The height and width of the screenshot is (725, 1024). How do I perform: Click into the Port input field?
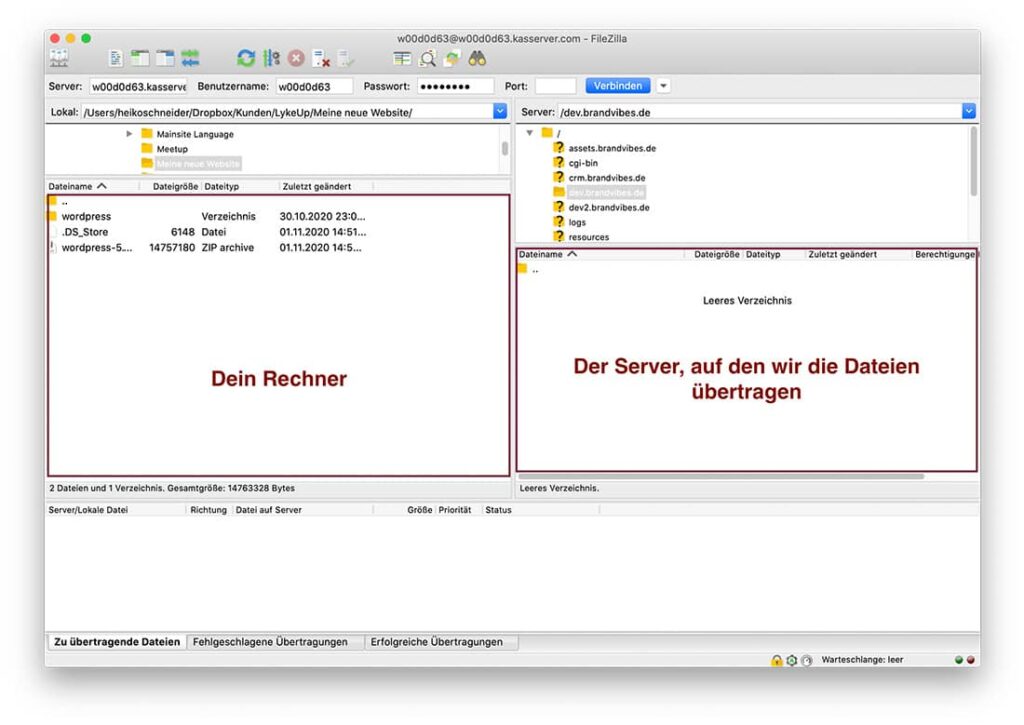click(x=558, y=85)
